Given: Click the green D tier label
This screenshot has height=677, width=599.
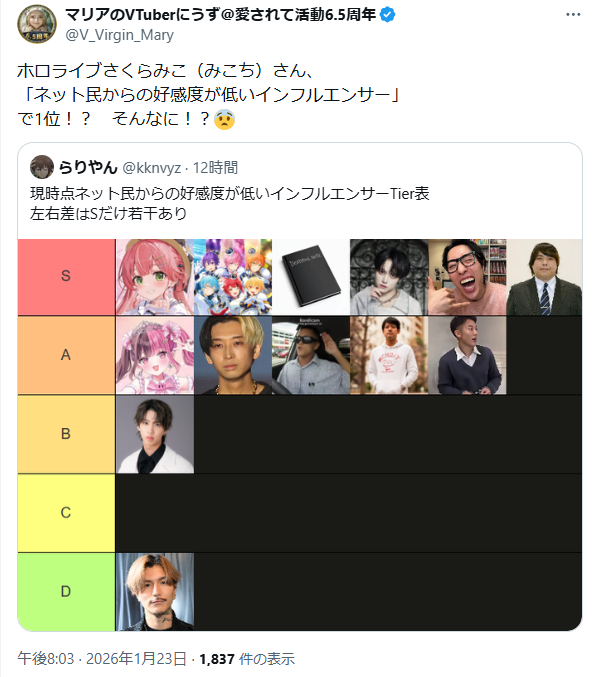Looking at the screenshot, I should [x=66, y=592].
